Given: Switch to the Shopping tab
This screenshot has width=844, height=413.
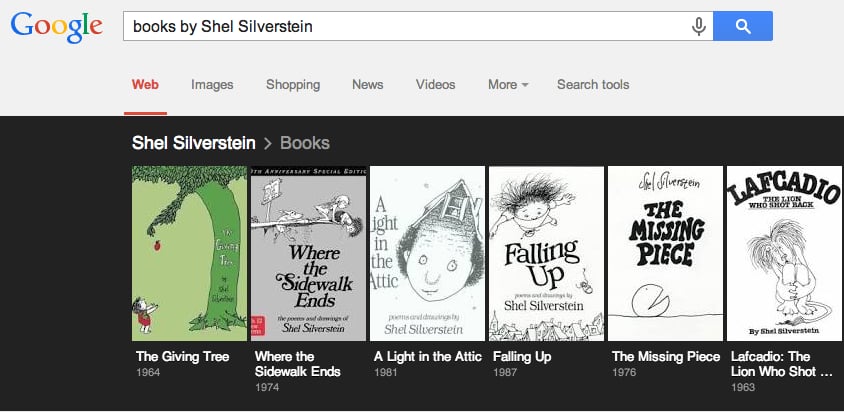Looking at the screenshot, I should coord(293,85).
